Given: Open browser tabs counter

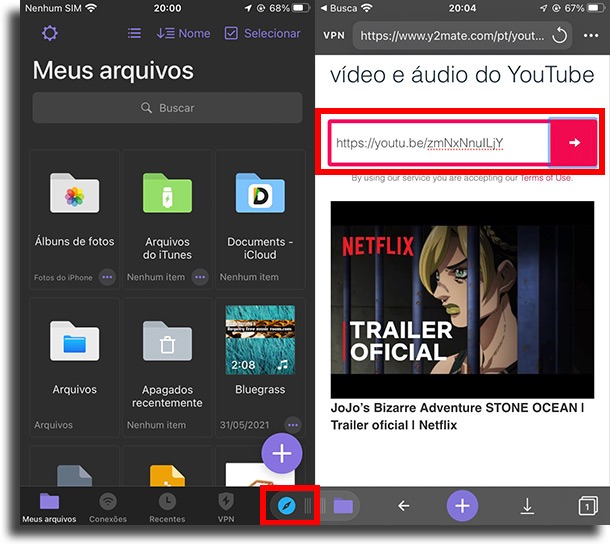Looking at the screenshot, I should (588, 506).
